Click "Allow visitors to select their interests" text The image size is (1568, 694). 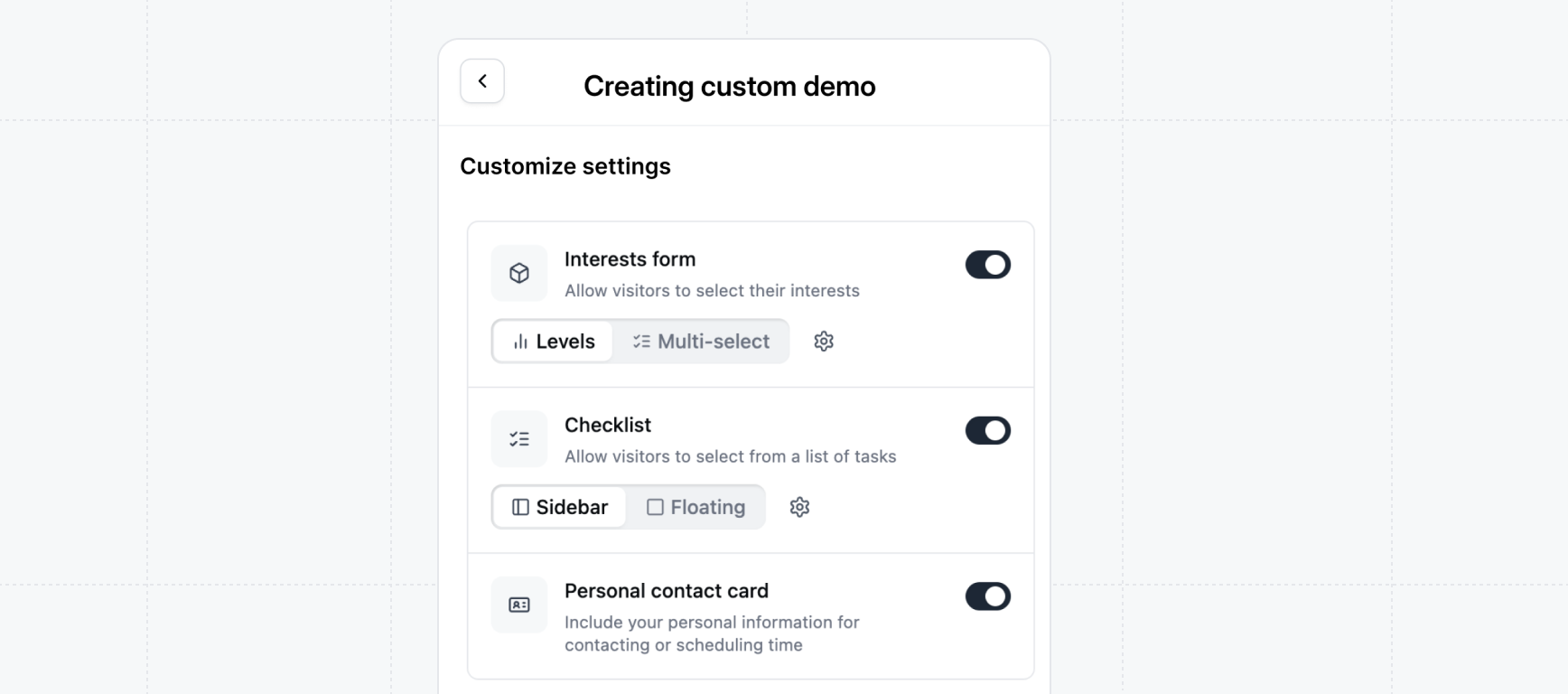[712, 291]
